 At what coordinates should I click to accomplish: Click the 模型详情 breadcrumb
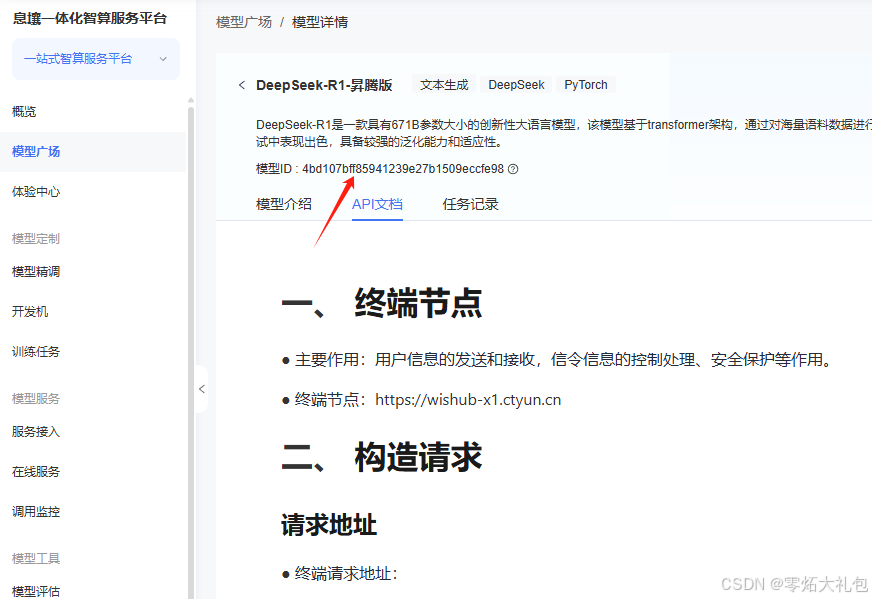pos(320,22)
